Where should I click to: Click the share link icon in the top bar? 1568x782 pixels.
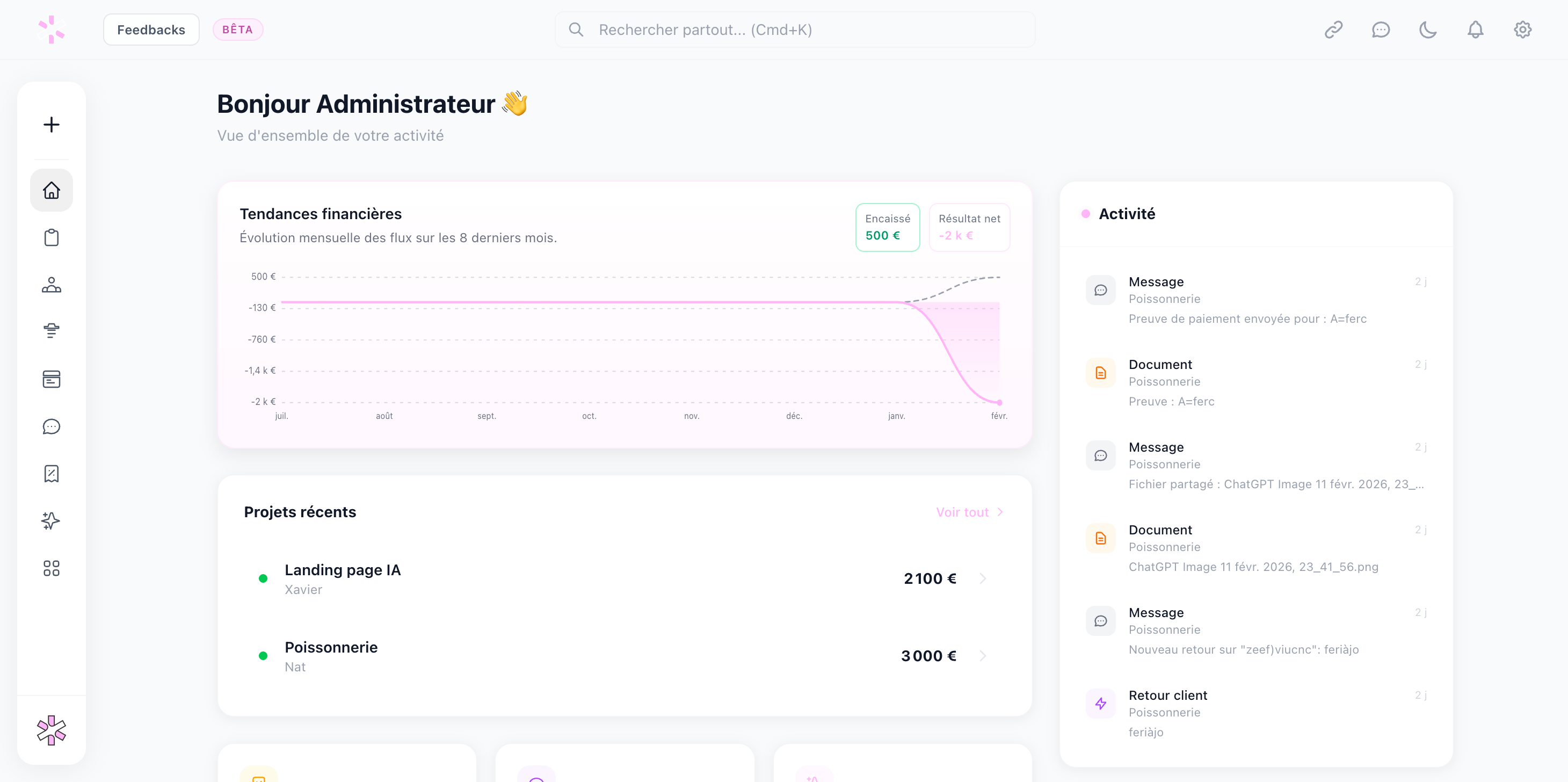click(x=1334, y=29)
